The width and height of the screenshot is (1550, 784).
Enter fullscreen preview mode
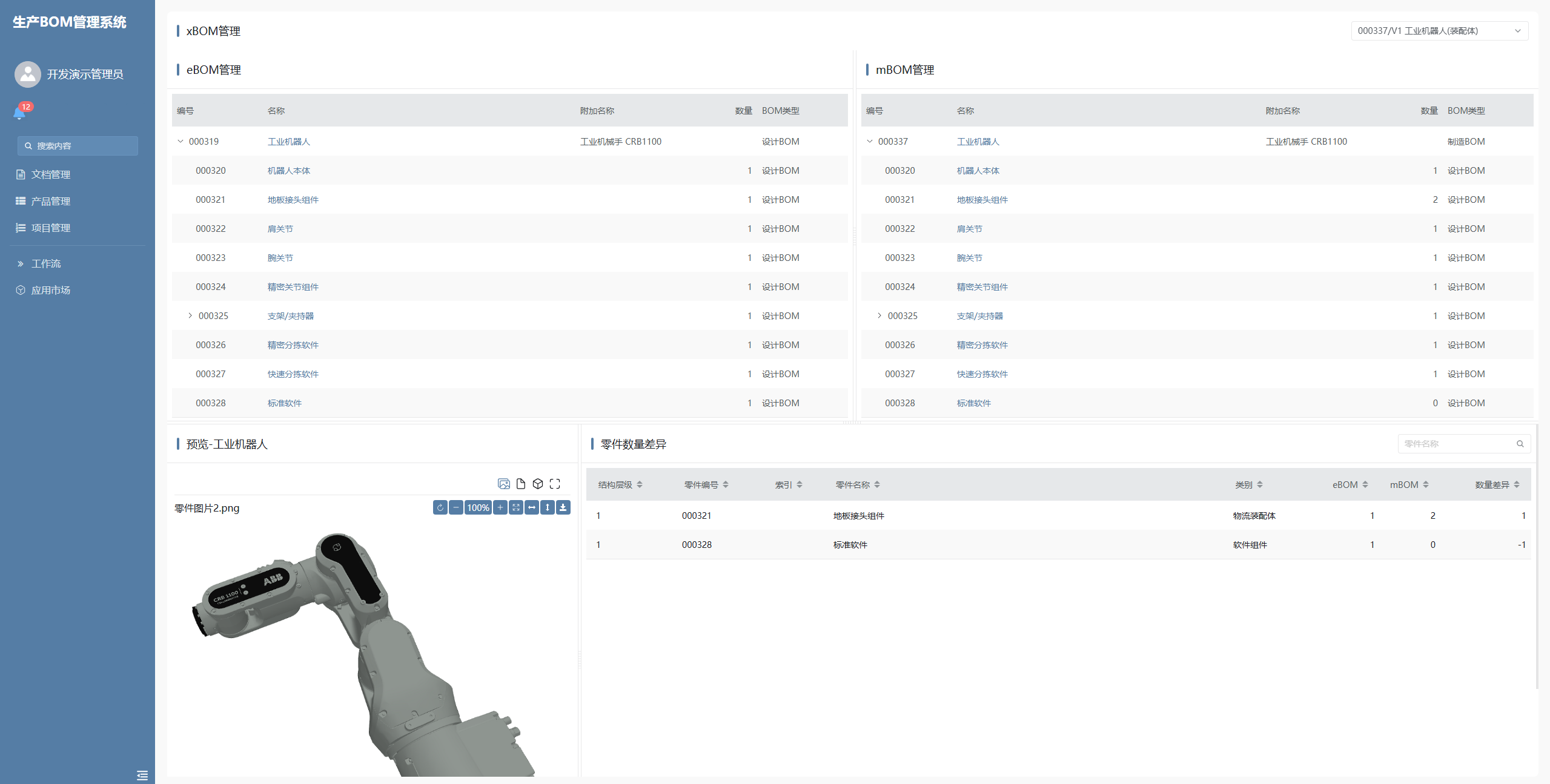(555, 484)
